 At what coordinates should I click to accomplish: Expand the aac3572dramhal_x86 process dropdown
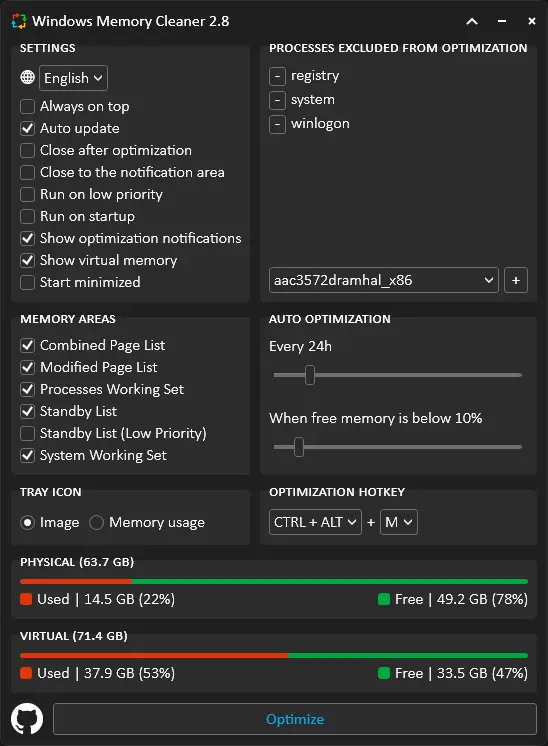[x=383, y=280]
